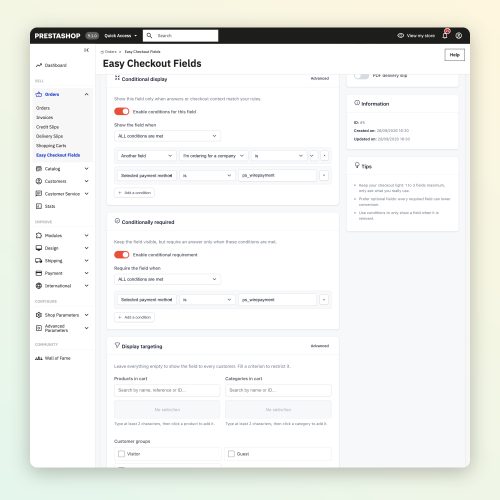Click the Catalog icon in sidebar
The height and width of the screenshot is (500, 500).
(x=39, y=169)
